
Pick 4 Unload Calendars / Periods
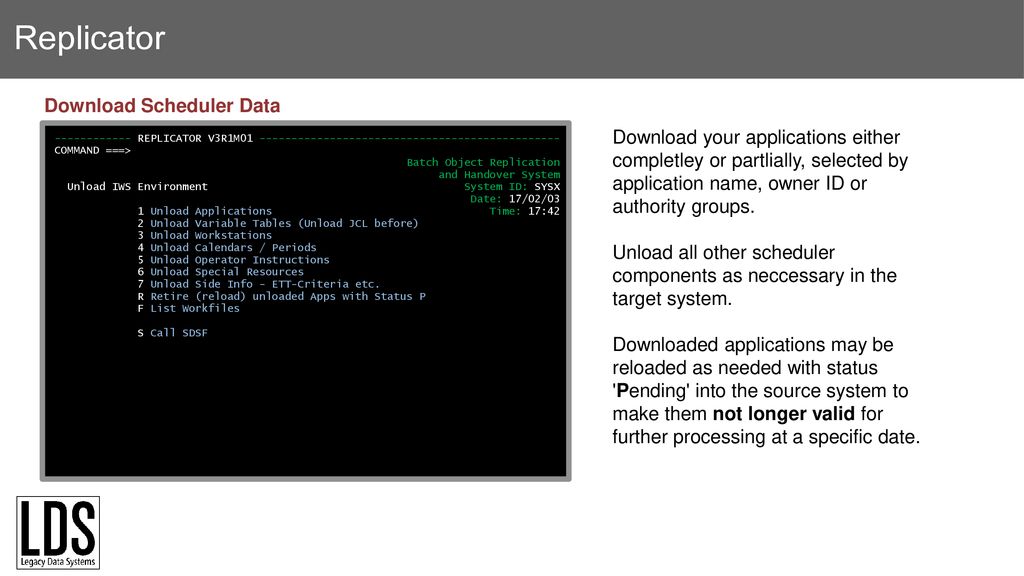[227, 248]
